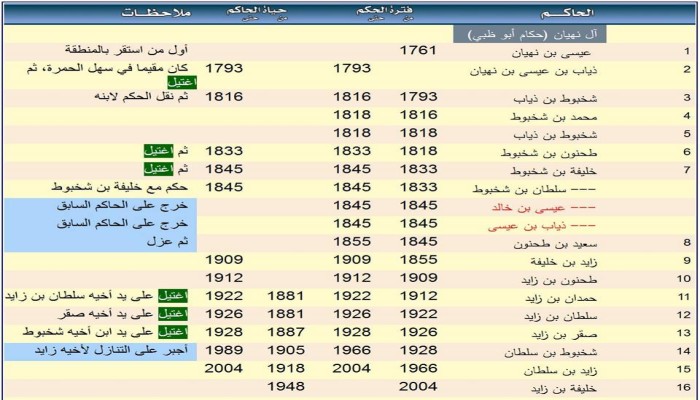Image resolution: width=700 pixels, height=400 pixels.
Task: Open the green "اغتيل" link in طحنون بن شخبوط's row
Action: [x=158, y=151]
